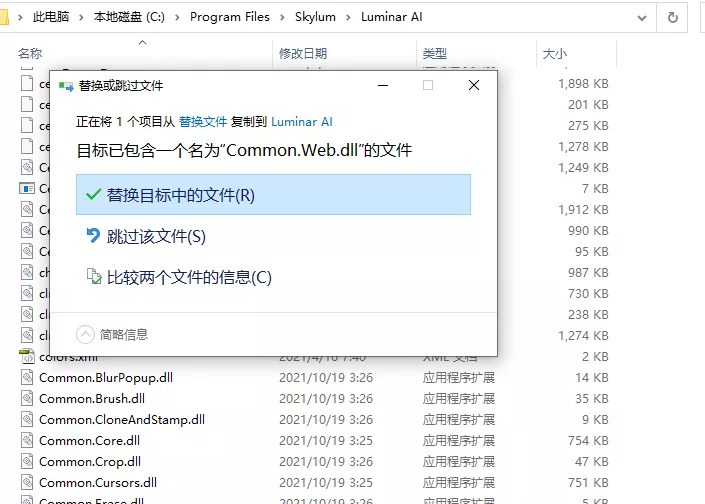
Task: Click 应用程序扩展 type of Common.Crop.dll
Action: coord(459,462)
